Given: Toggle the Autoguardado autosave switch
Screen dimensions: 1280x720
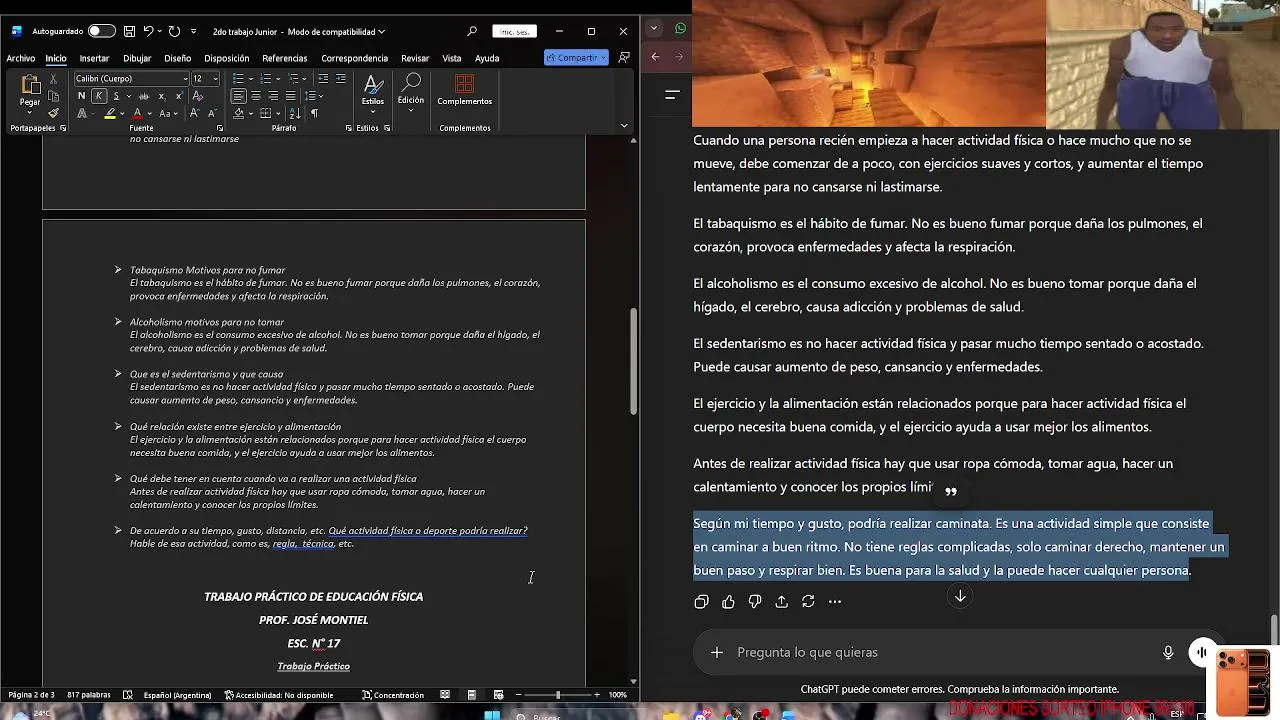Looking at the screenshot, I should pos(101,31).
